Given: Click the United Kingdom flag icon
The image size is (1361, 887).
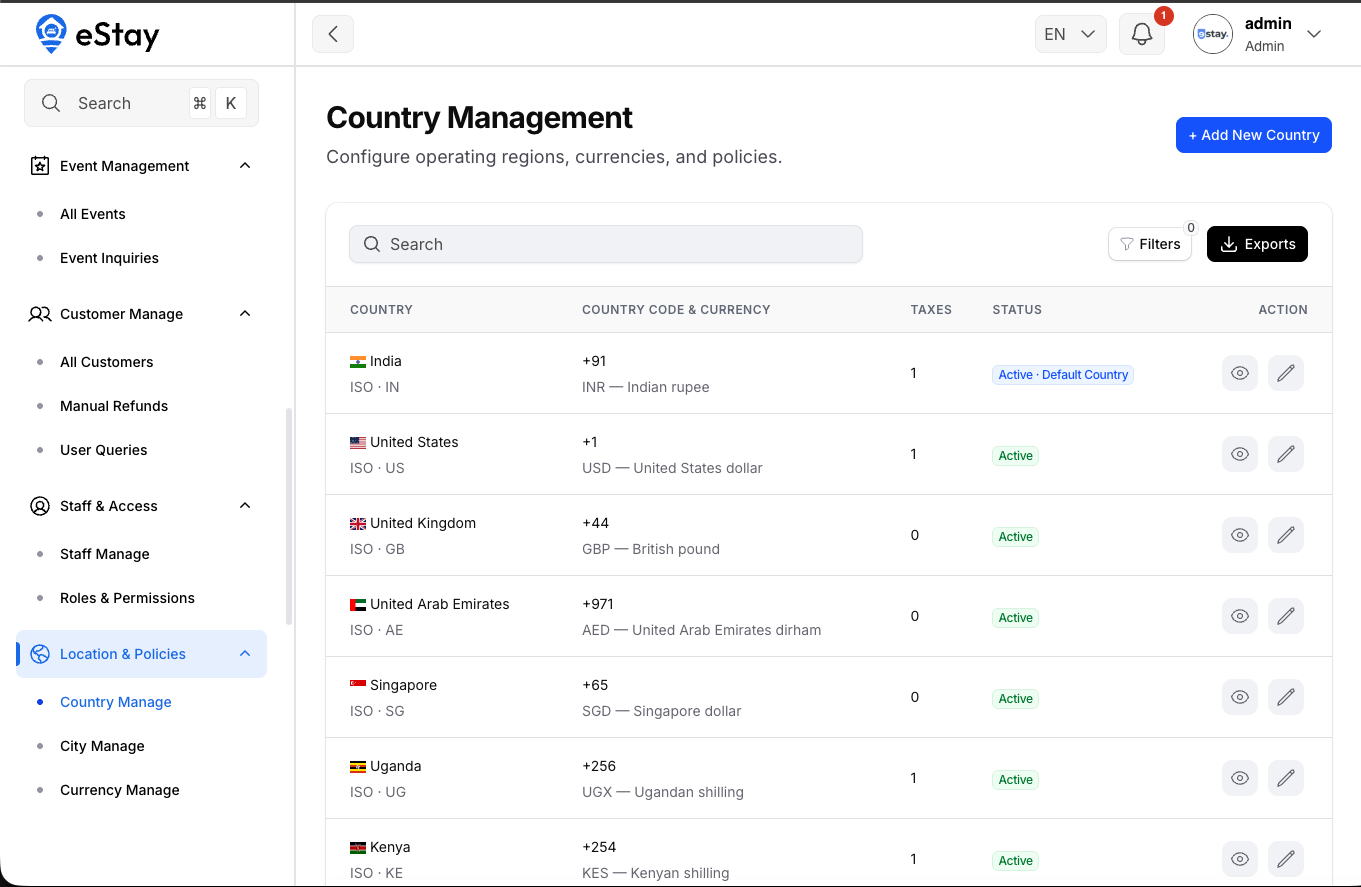Looking at the screenshot, I should click(358, 523).
